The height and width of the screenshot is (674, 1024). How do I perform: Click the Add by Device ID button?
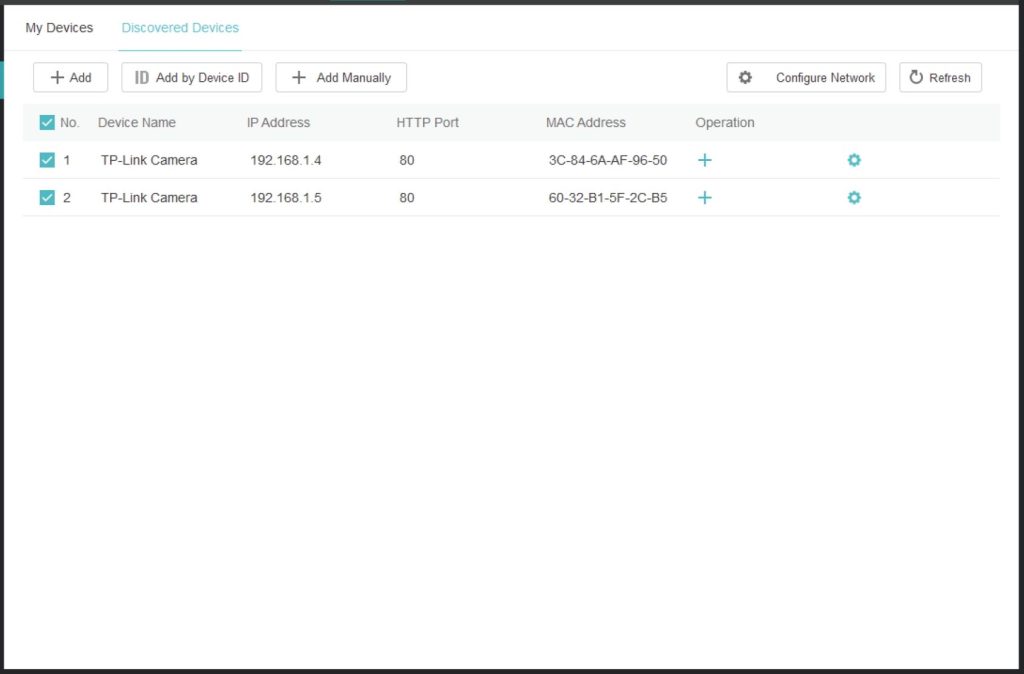(x=191, y=77)
